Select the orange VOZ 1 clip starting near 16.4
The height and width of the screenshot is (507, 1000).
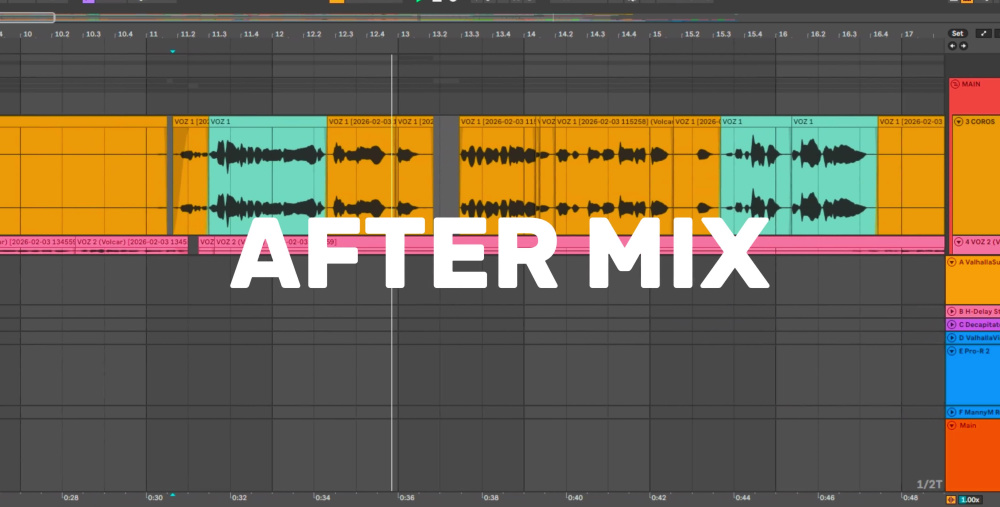[x=911, y=175]
